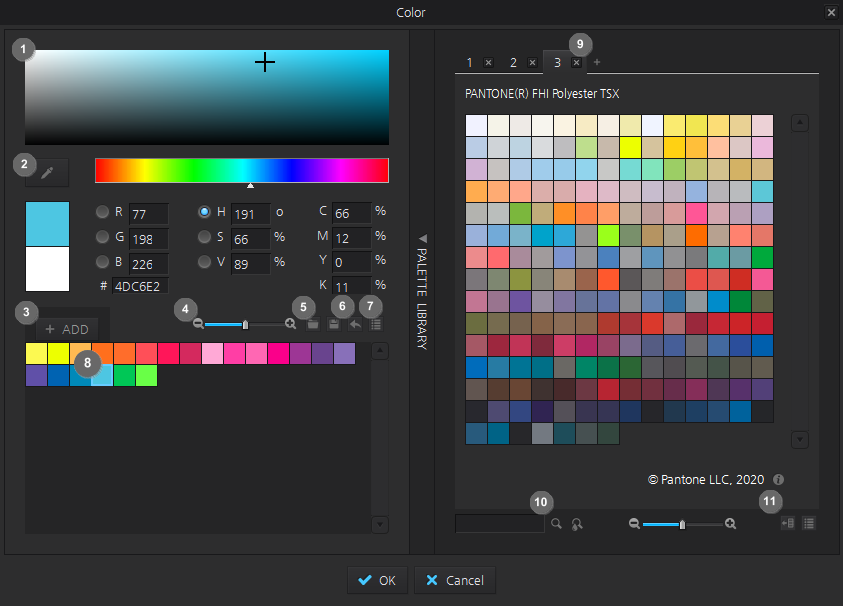Select the light pink swatch in the user palette
Image resolution: width=843 pixels, height=606 pixels.
pyautogui.click(x=212, y=354)
